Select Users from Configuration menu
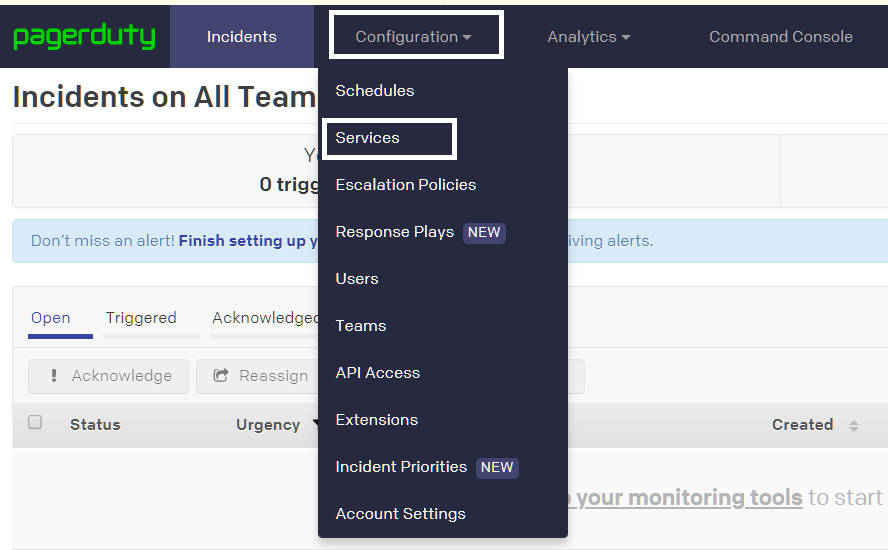Image resolution: width=888 pixels, height=550 pixels. click(x=357, y=279)
